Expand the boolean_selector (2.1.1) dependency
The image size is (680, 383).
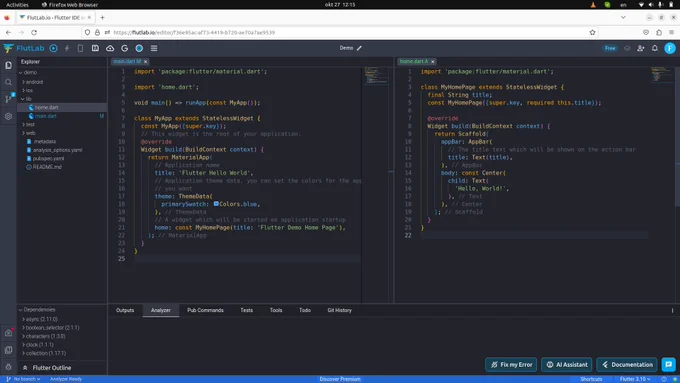tap(23, 328)
